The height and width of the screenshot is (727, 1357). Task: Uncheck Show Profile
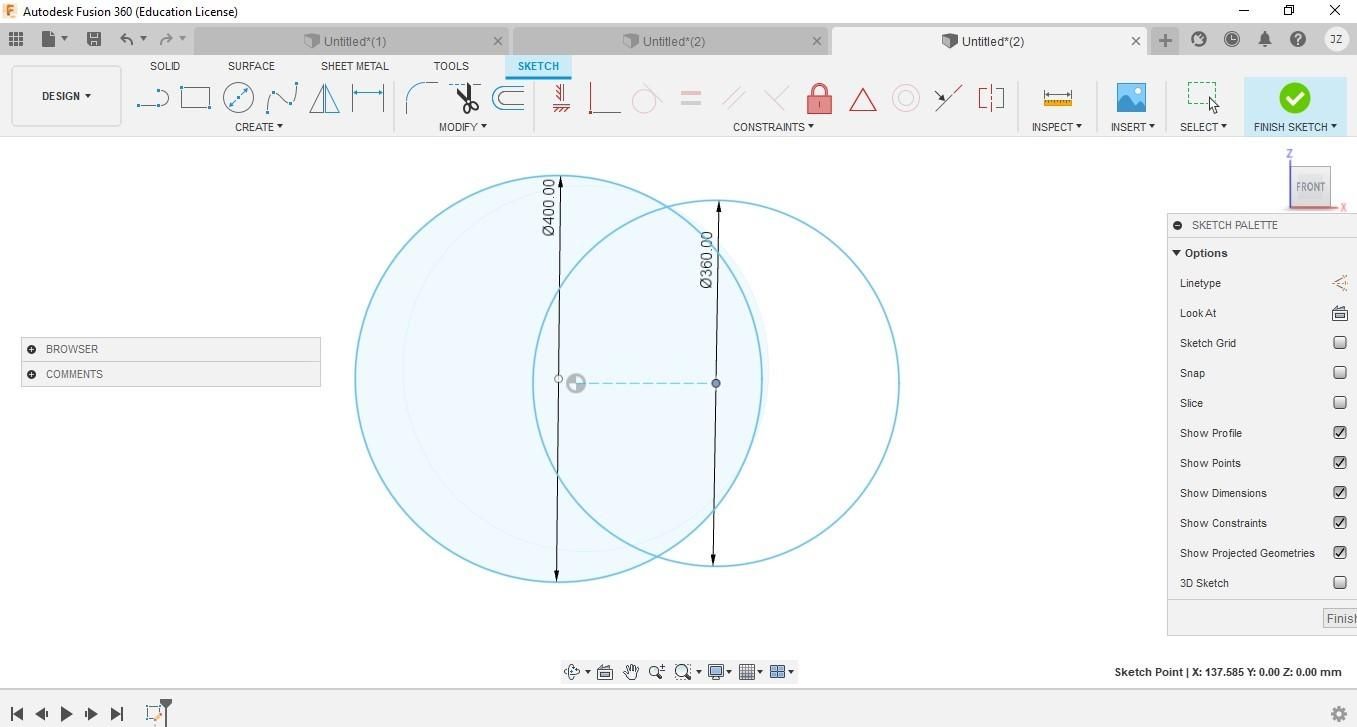click(x=1340, y=433)
